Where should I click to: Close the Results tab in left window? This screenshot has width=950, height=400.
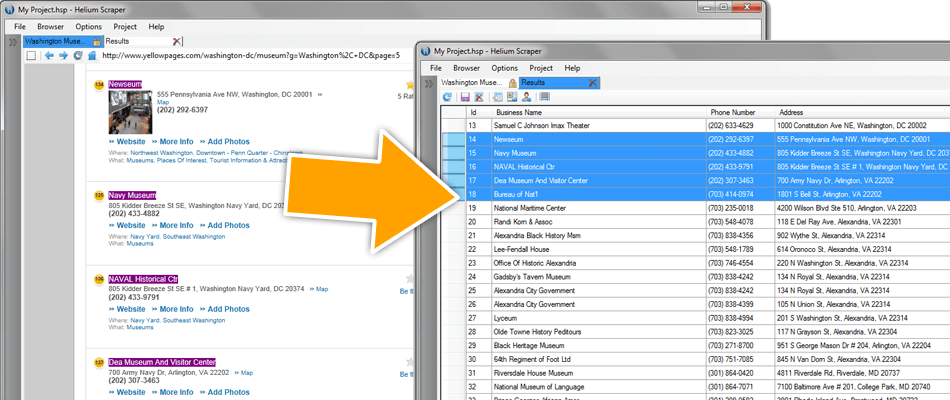coord(177,41)
